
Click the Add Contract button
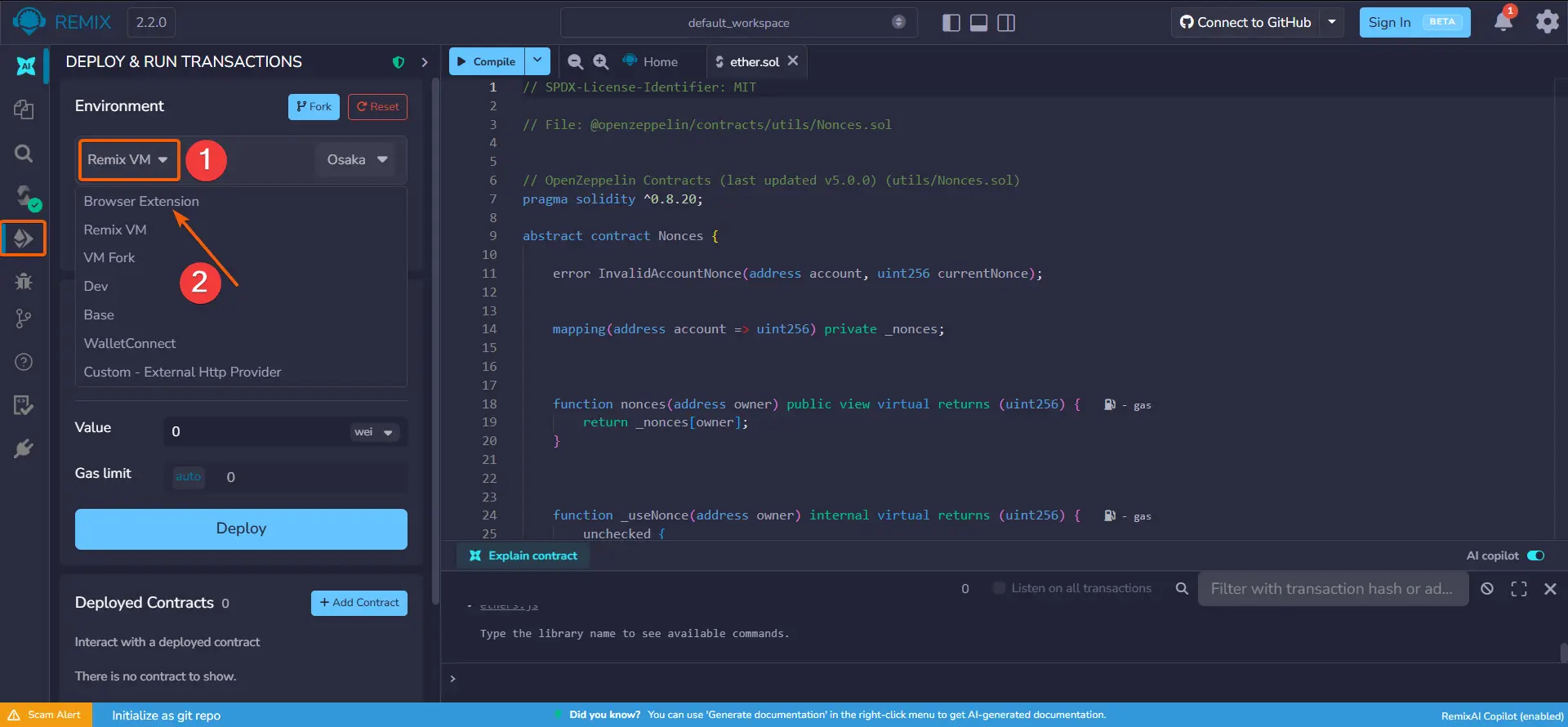359,603
